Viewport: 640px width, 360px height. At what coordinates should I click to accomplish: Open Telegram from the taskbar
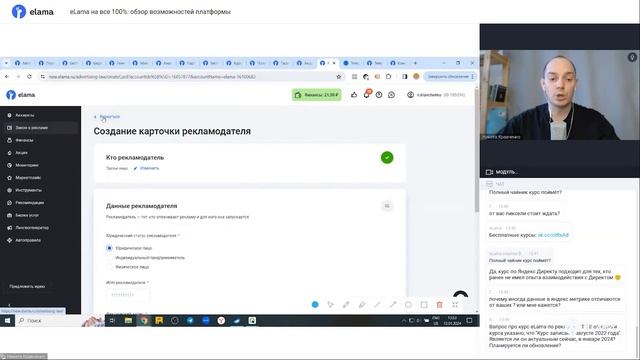pyautogui.click(x=190, y=321)
